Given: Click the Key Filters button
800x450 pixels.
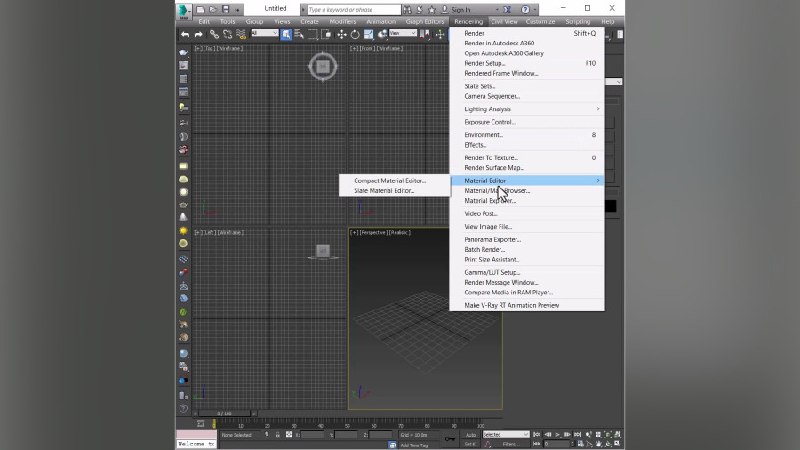Looking at the screenshot, I should [x=511, y=444].
